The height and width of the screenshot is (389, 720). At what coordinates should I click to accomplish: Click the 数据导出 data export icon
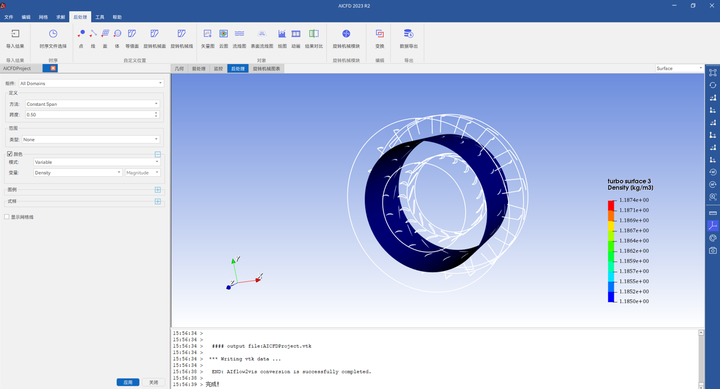pos(408,34)
